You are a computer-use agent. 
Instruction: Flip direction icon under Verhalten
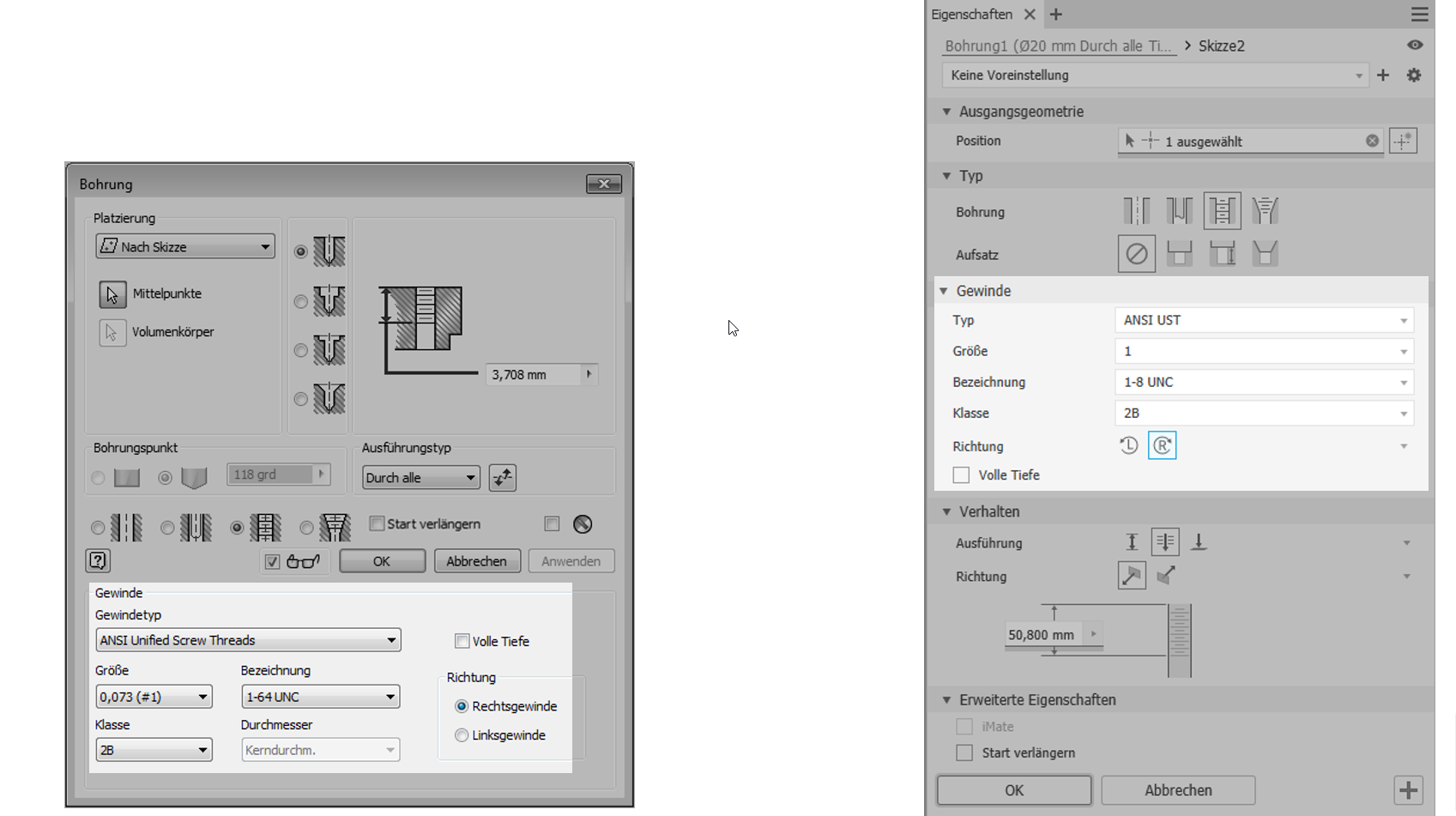click(1166, 576)
